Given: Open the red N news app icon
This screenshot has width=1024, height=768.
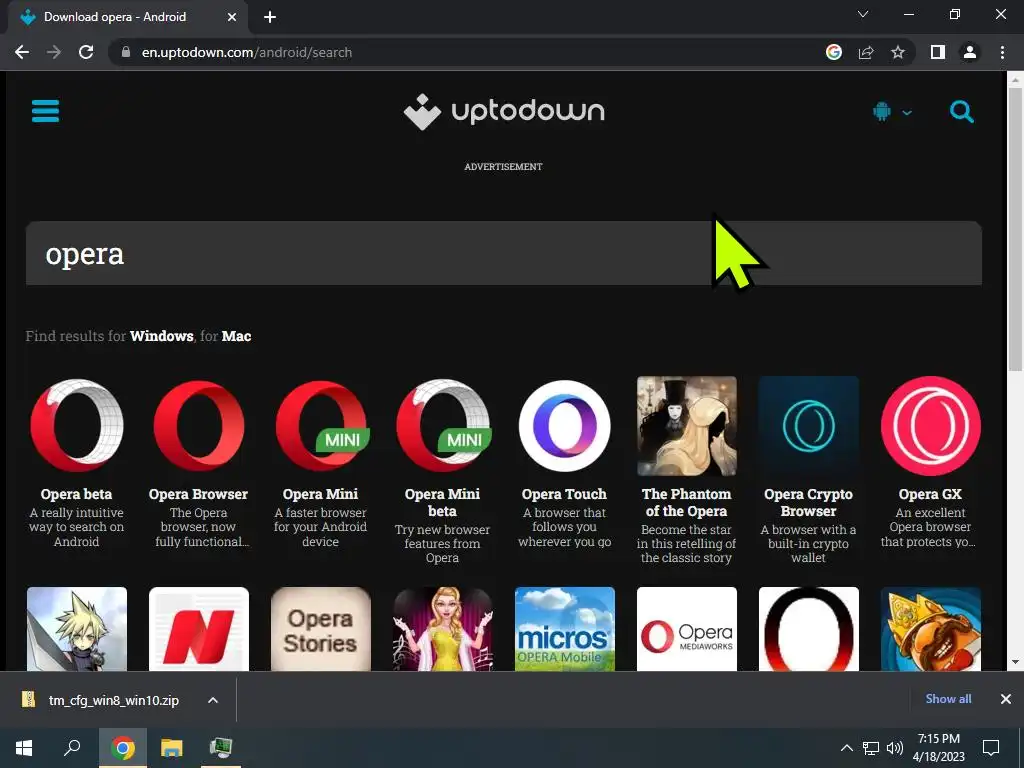Looking at the screenshot, I should [x=199, y=629].
